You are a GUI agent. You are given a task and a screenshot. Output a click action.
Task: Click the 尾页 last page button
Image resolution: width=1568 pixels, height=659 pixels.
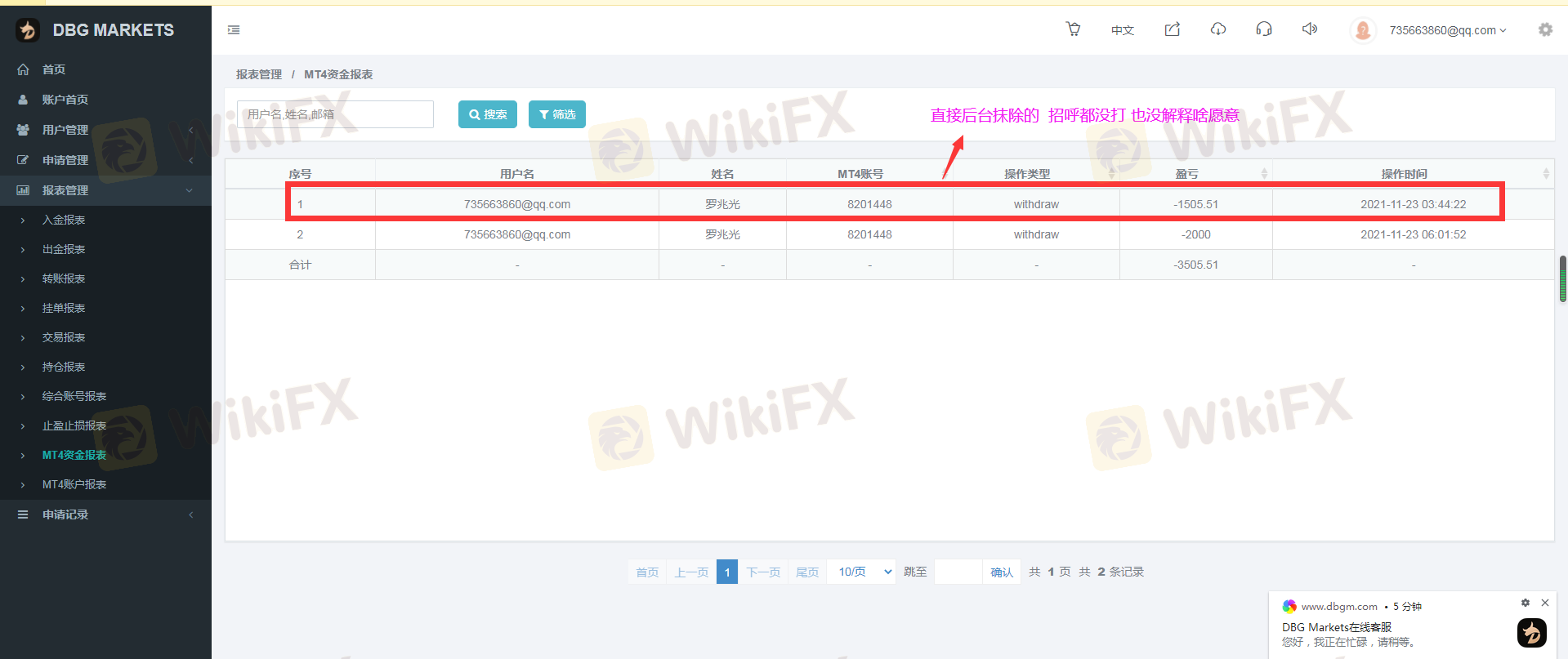click(x=807, y=572)
